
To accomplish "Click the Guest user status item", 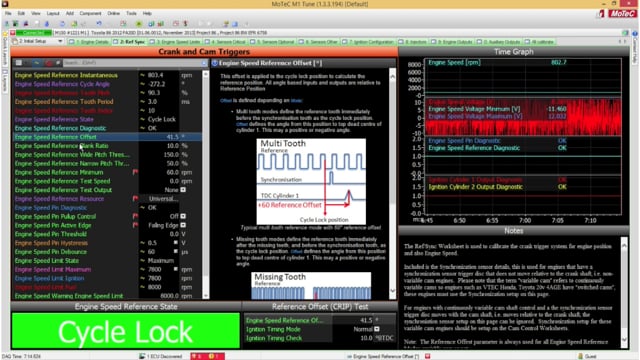I will [x=587, y=356].
